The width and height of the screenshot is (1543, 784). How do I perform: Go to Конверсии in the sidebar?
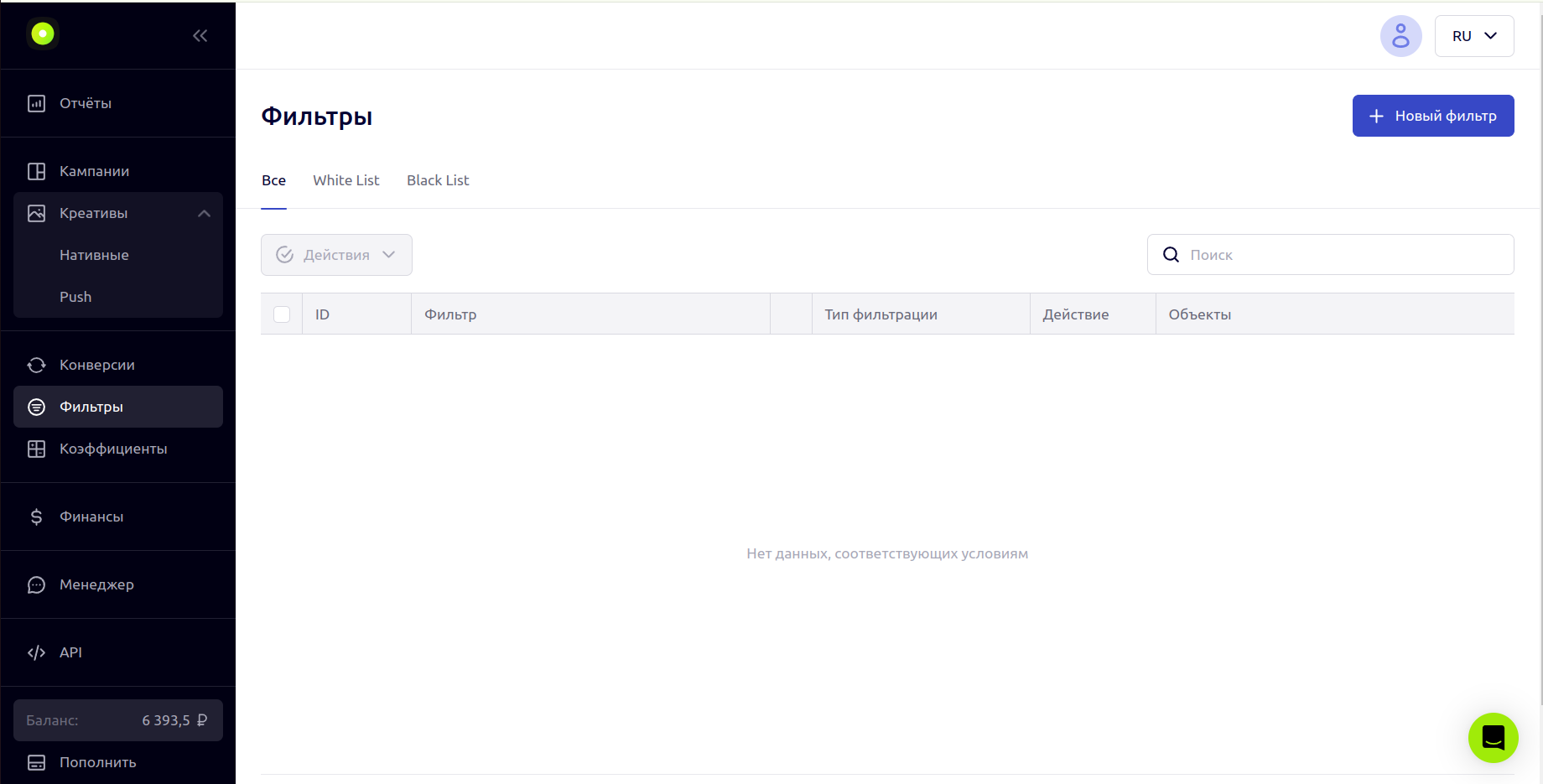click(118, 365)
